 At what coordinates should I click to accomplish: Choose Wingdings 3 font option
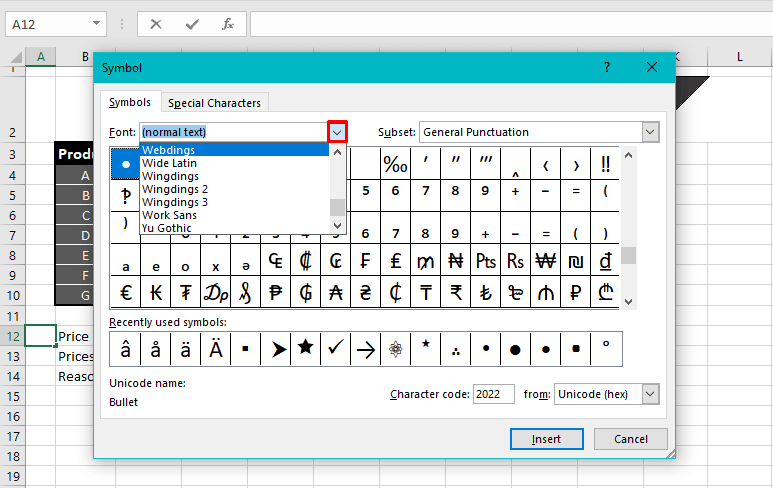click(235, 202)
